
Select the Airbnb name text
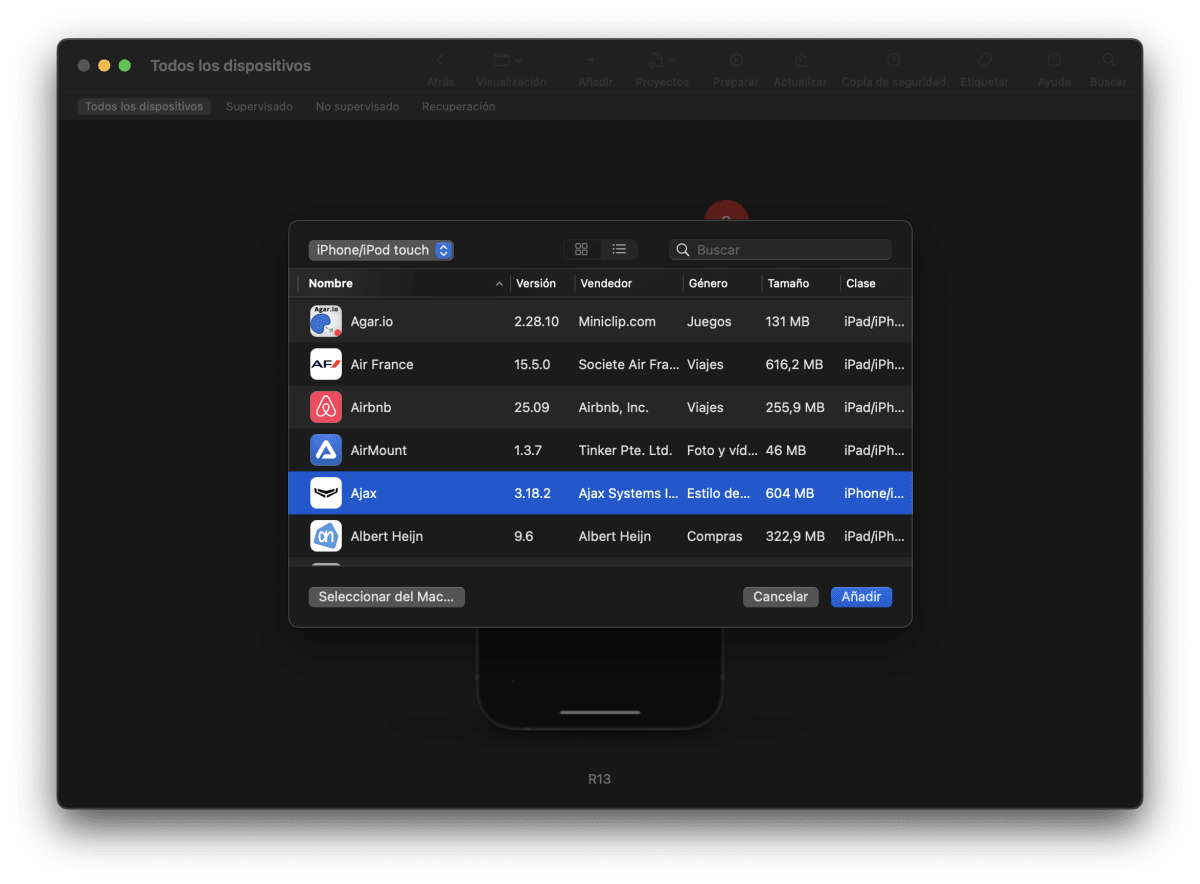371,408
